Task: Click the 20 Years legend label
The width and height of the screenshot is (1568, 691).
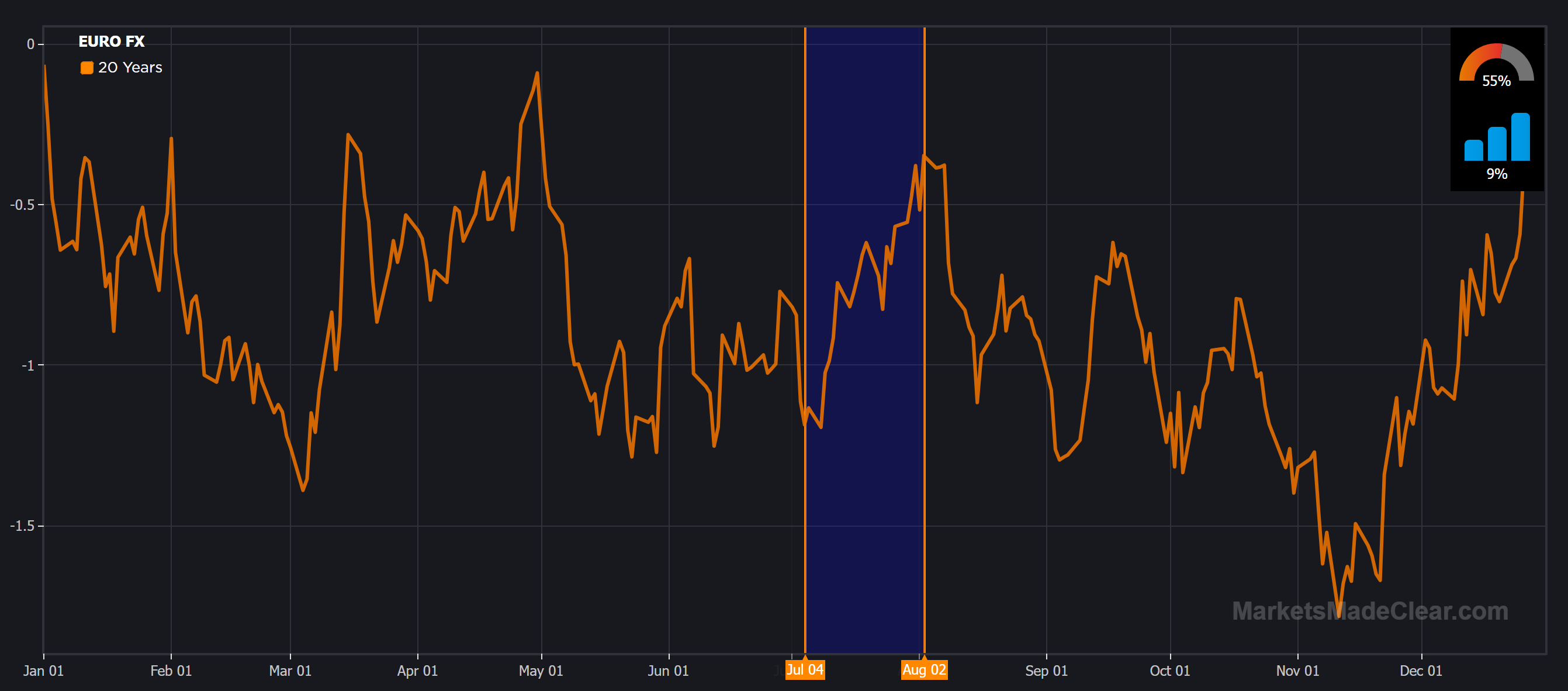Action: tap(130, 68)
